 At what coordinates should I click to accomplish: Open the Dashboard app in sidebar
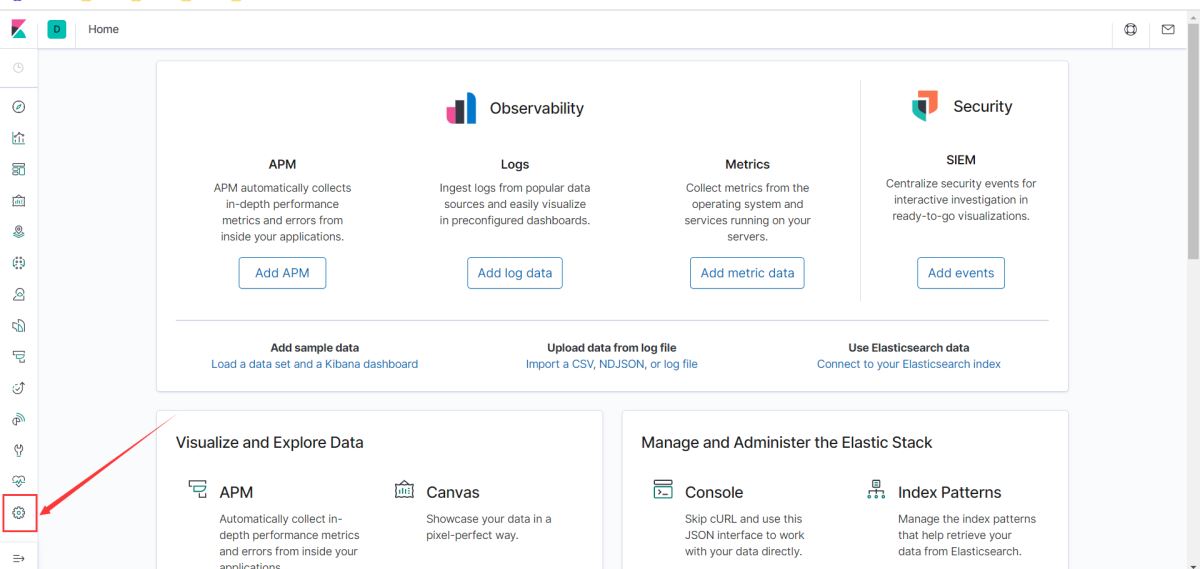[x=18, y=169]
